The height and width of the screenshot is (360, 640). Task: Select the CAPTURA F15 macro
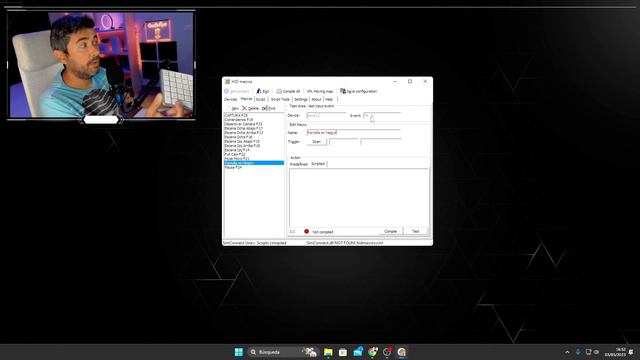[254, 116]
